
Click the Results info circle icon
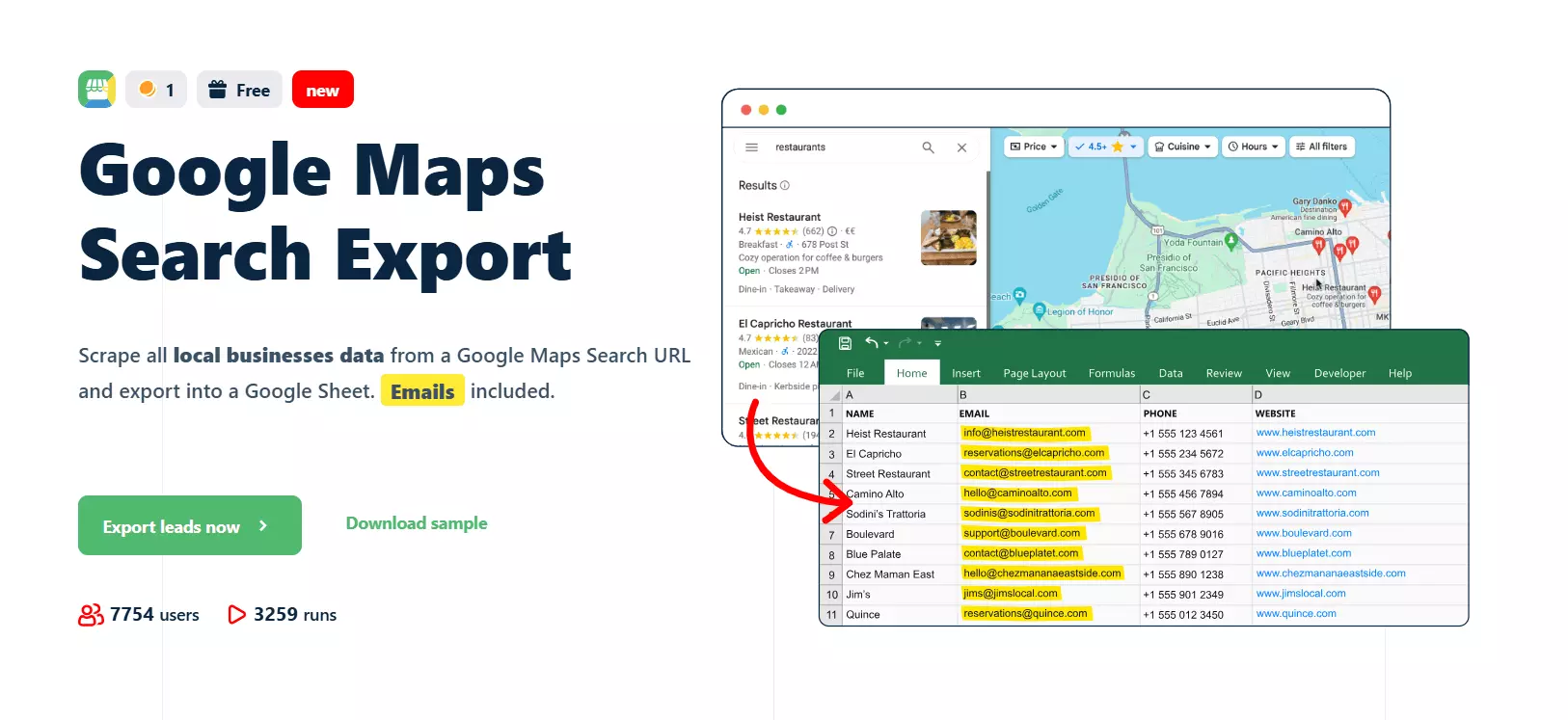coord(785,186)
